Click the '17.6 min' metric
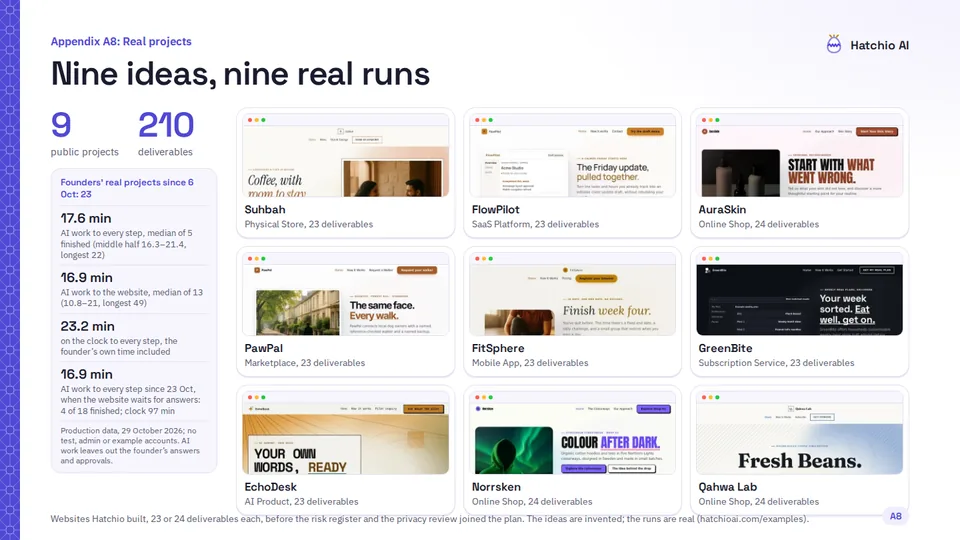This screenshot has width=960, height=540. [86, 218]
